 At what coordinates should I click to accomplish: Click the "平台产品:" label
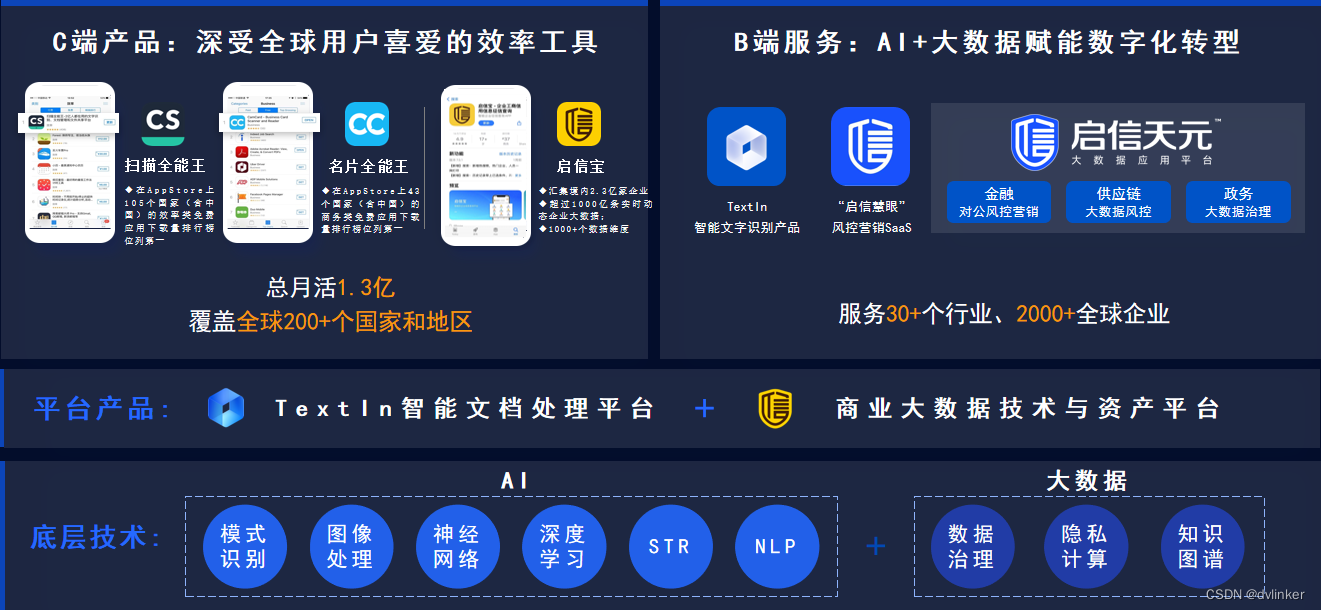click(x=102, y=409)
